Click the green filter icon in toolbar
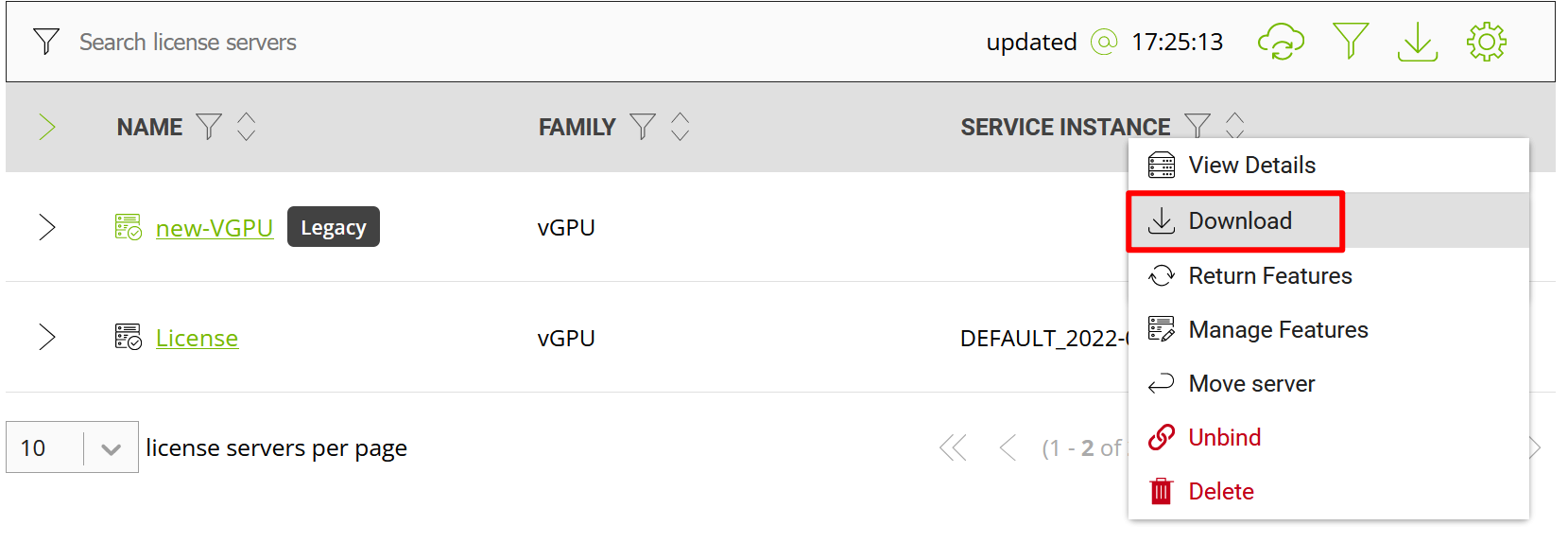Image resolution: width=1568 pixels, height=543 pixels. (x=1351, y=42)
